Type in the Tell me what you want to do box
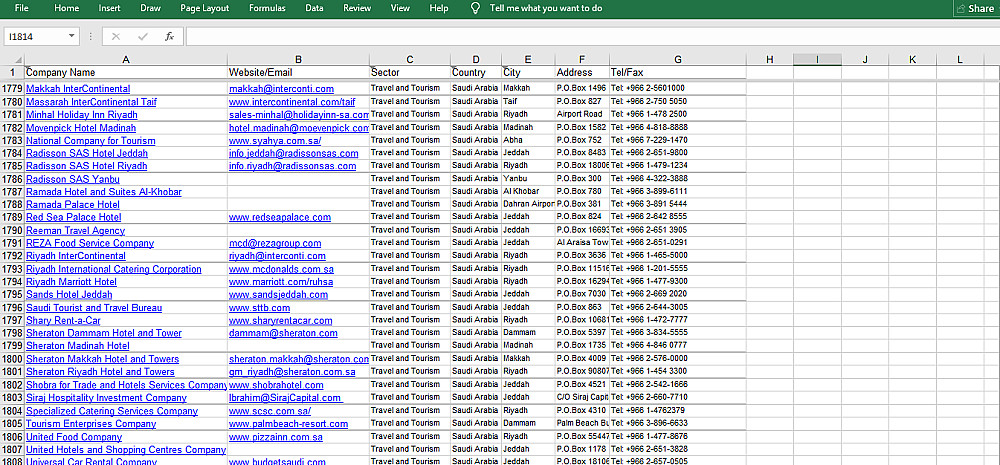1000x465 pixels. 546,8
